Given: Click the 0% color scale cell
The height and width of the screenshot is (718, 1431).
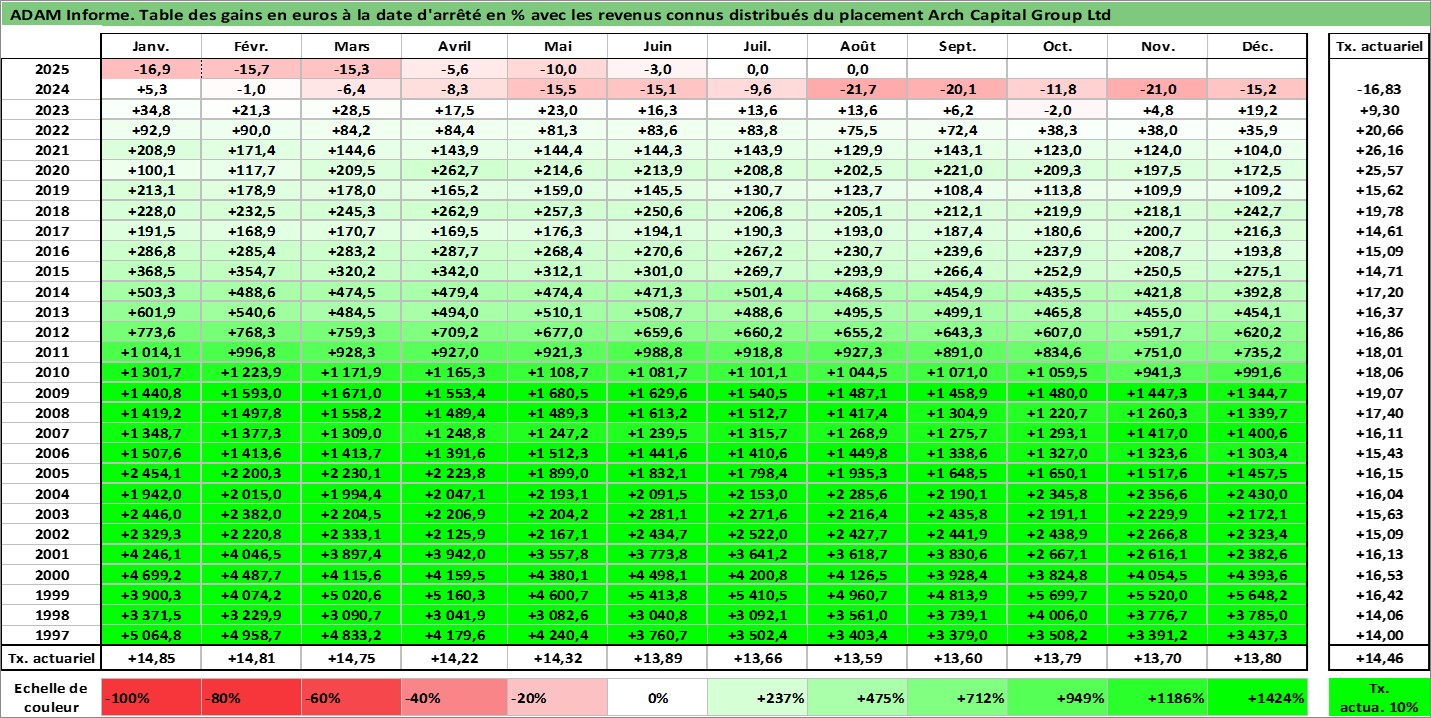Looking at the screenshot, I should coord(655,698).
